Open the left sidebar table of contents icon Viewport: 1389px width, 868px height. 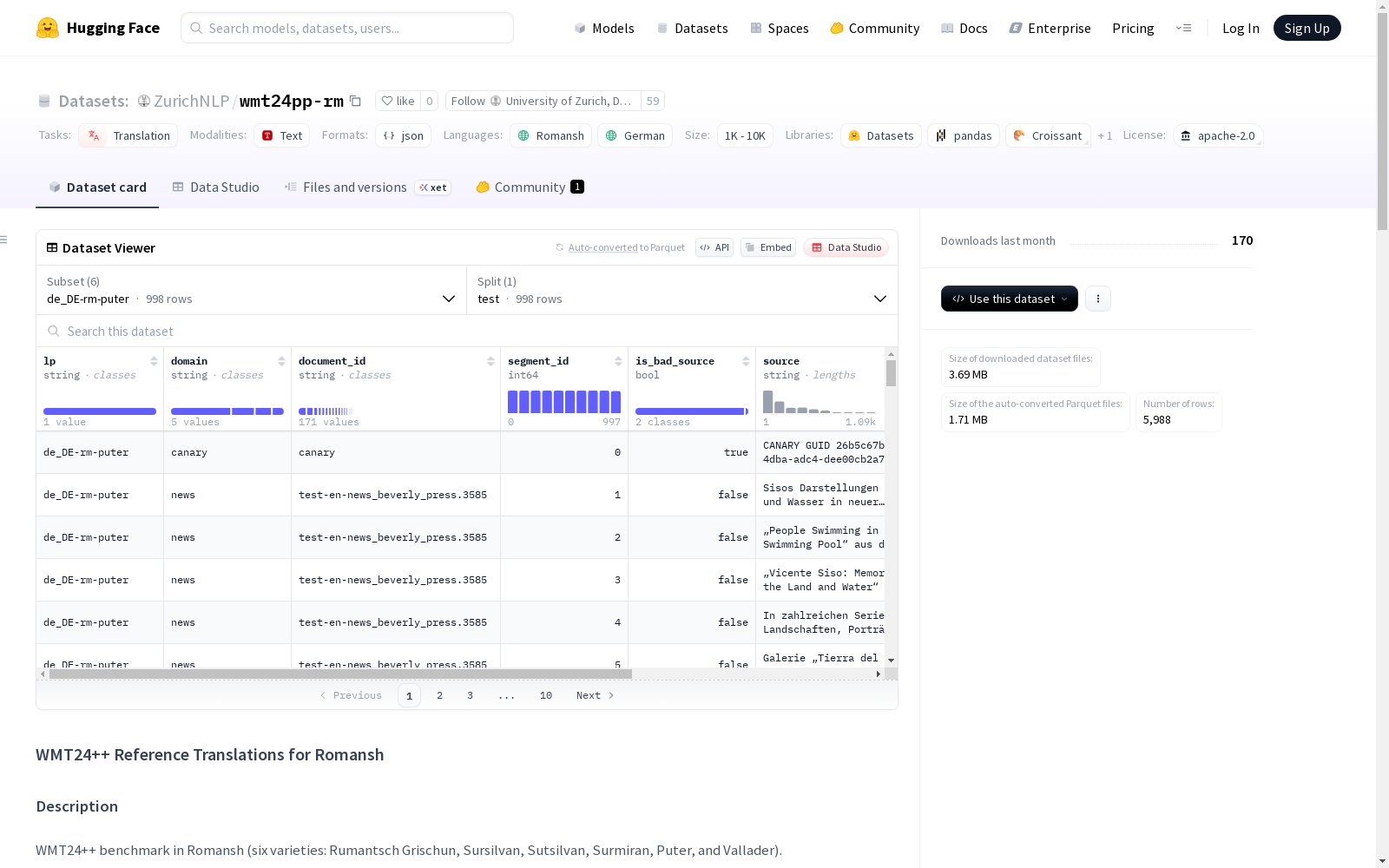(x=4, y=240)
